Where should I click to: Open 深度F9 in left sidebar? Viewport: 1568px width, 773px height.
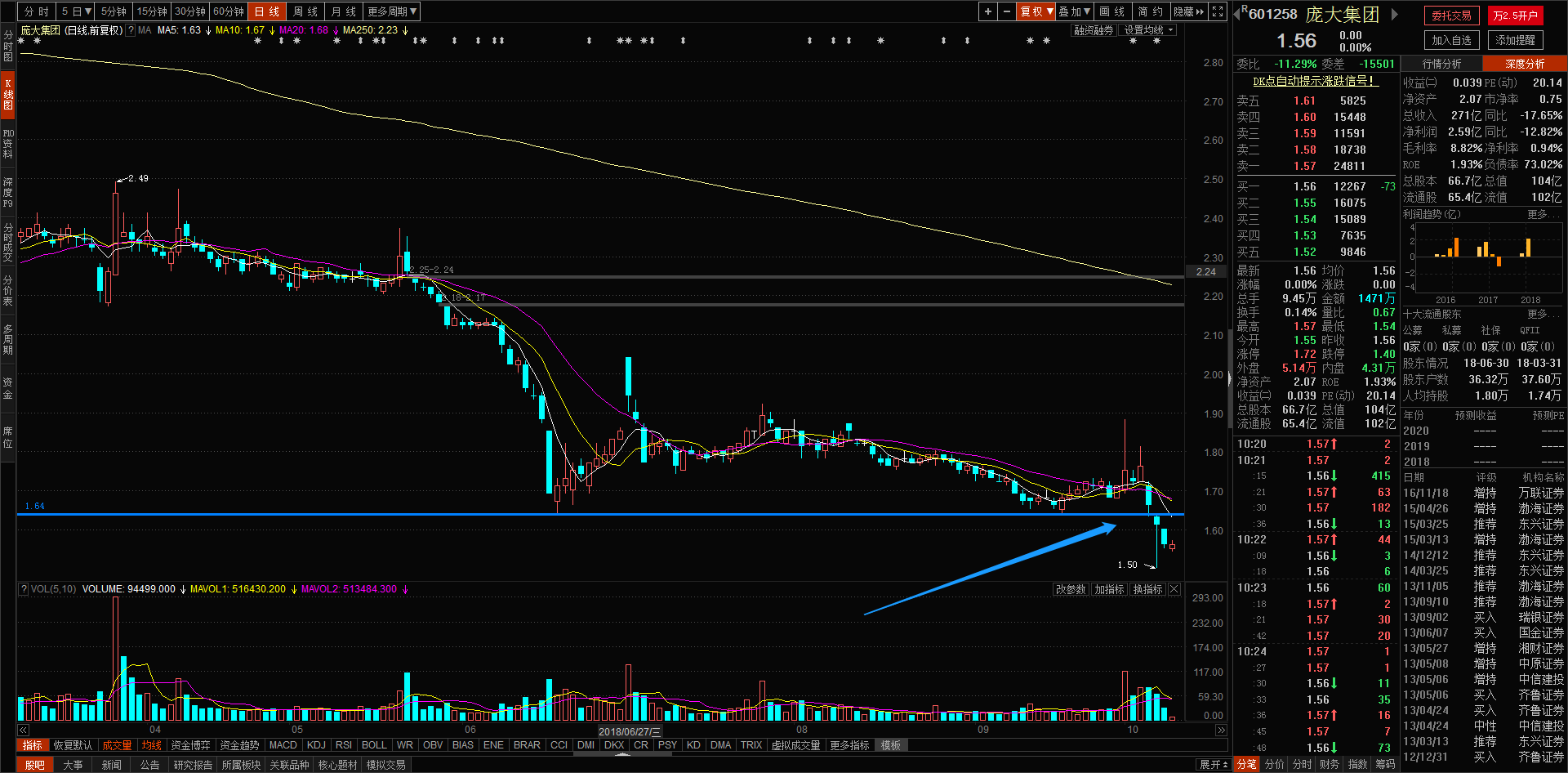coord(7,192)
